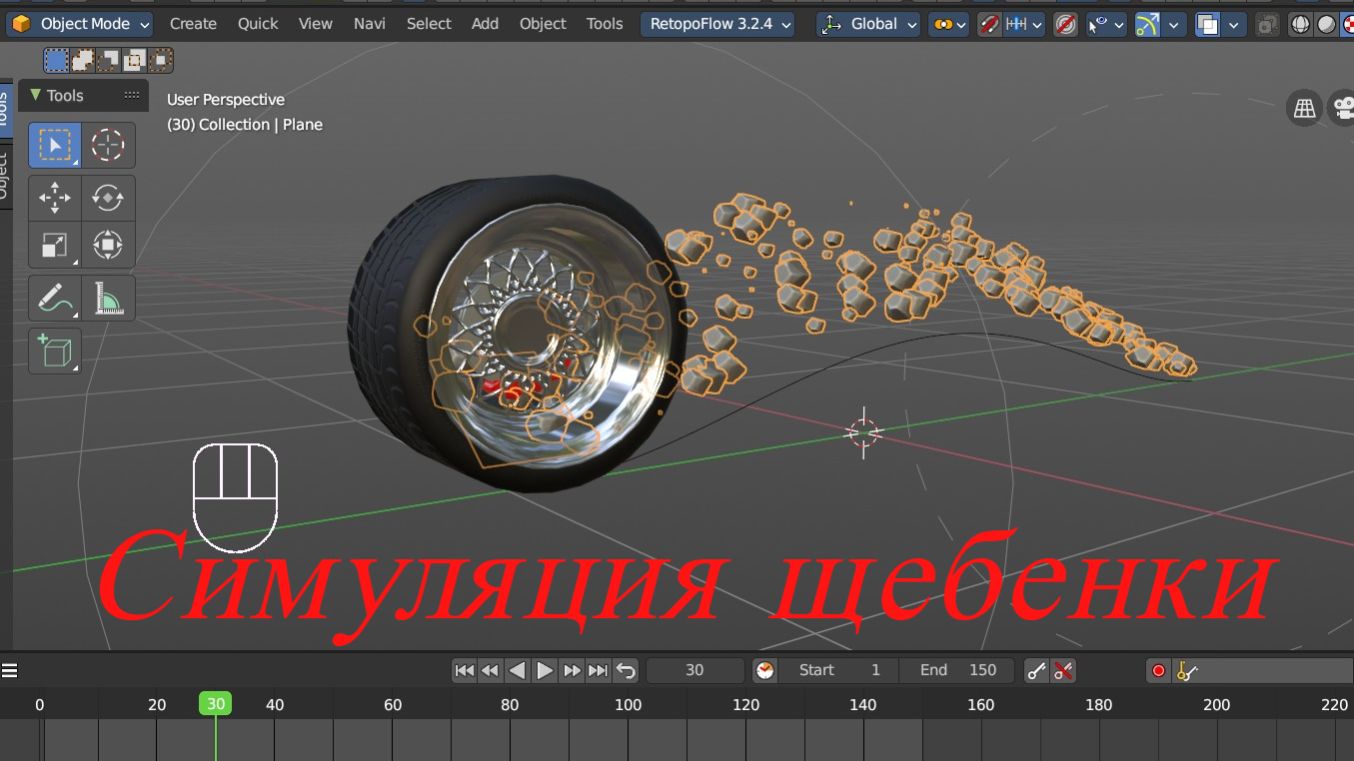Screen dimensions: 1354x761
Task: Set selection mode to invert
Action: tap(134, 61)
